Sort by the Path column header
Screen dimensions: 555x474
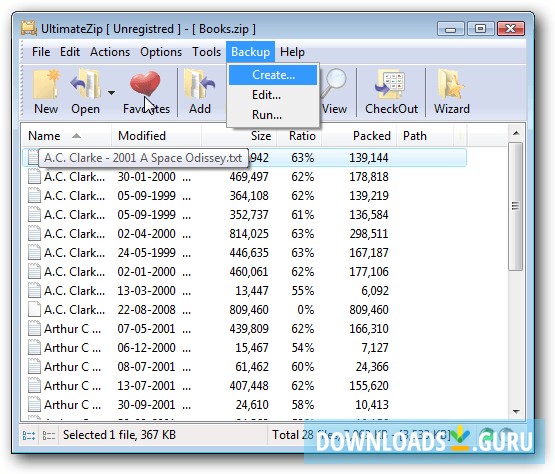pyautogui.click(x=425, y=136)
